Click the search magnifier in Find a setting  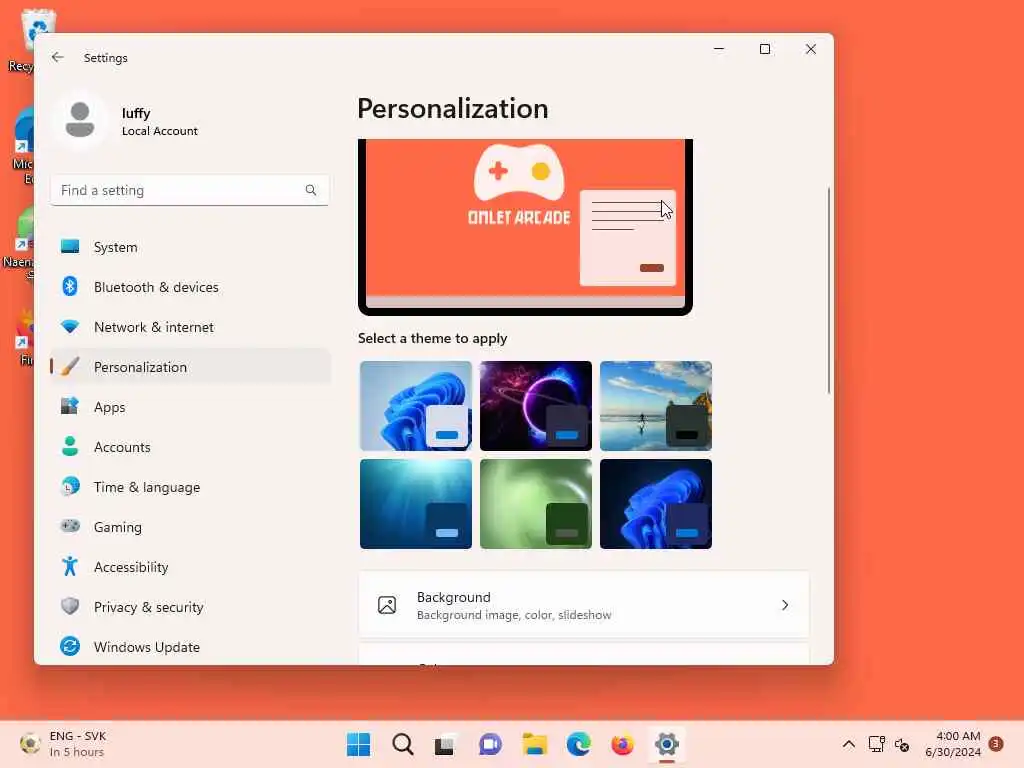point(311,190)
